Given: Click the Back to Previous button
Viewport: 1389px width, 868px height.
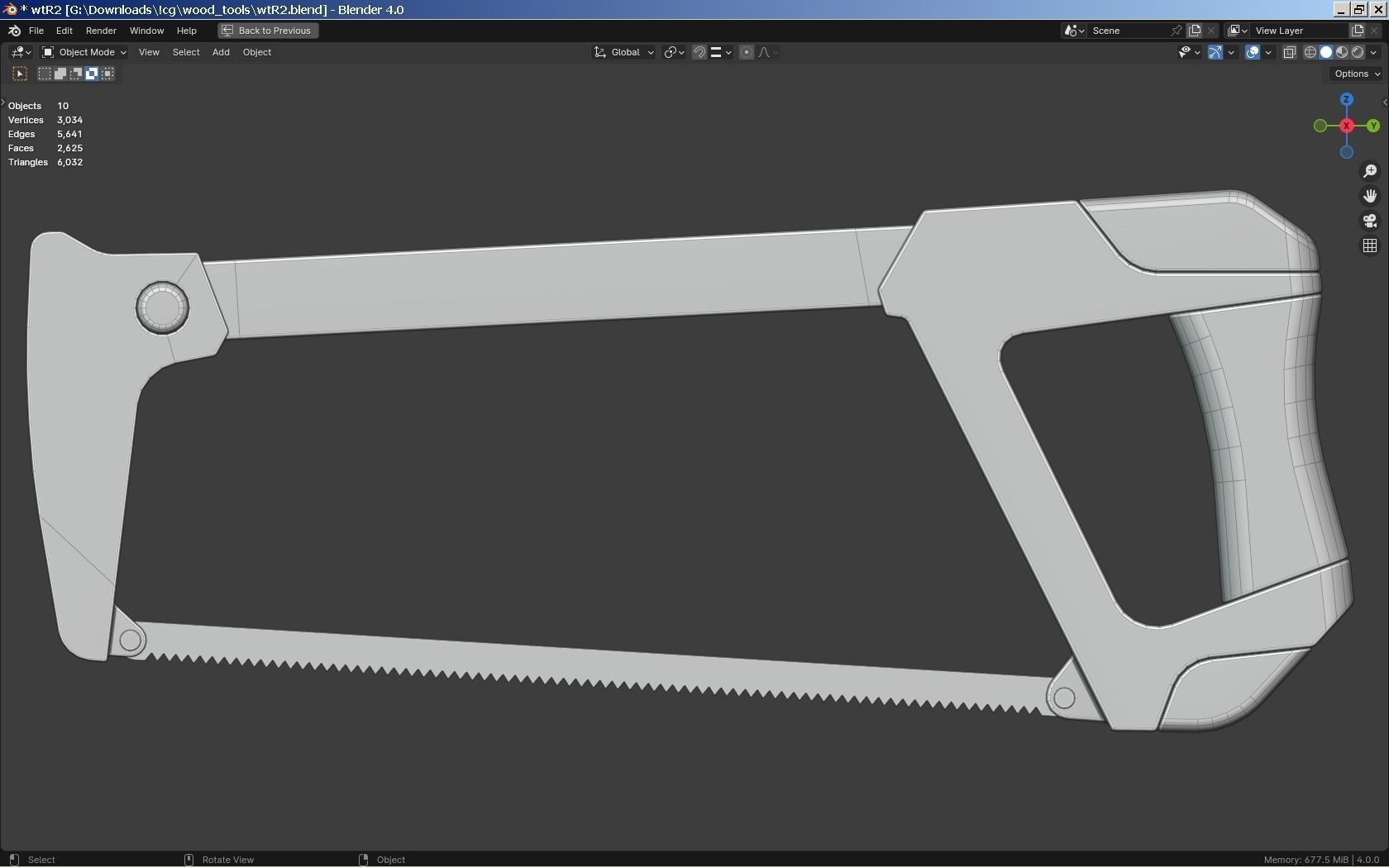Looking at the screenshot, I should tap(268, 31).
